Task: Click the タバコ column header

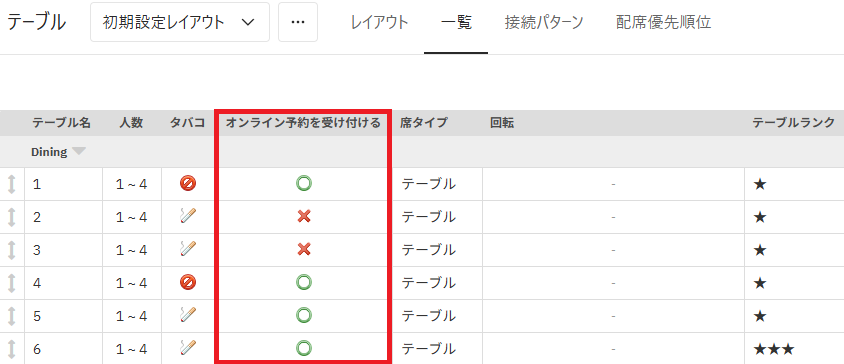Action: tap(188, 123)
